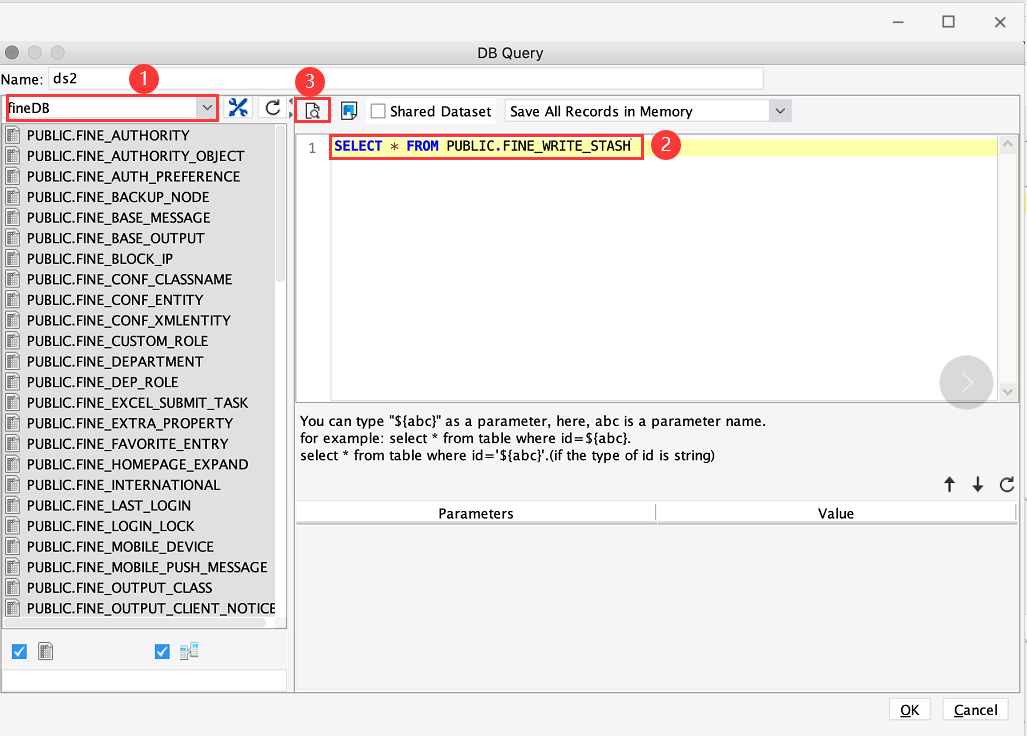Image resolution: width=1027 pixels, height=736 pixels.
Task: Click the view icon beside right bottom checkbox
Action: click(x=189, y=651)
